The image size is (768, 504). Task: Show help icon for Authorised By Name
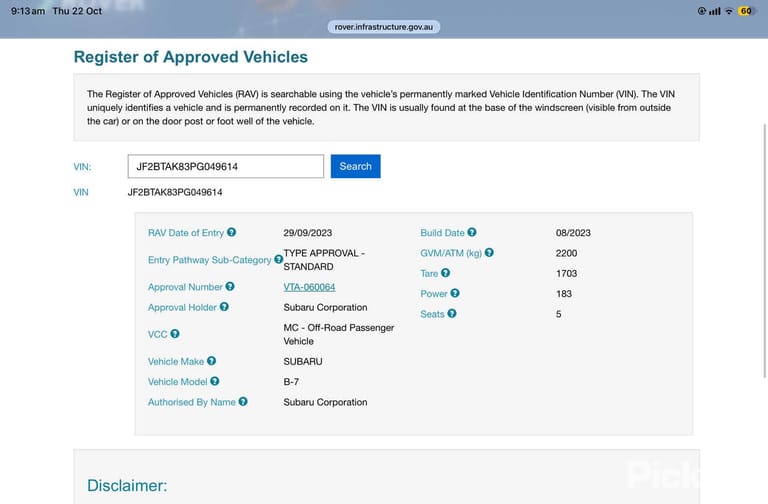(243, 402)
